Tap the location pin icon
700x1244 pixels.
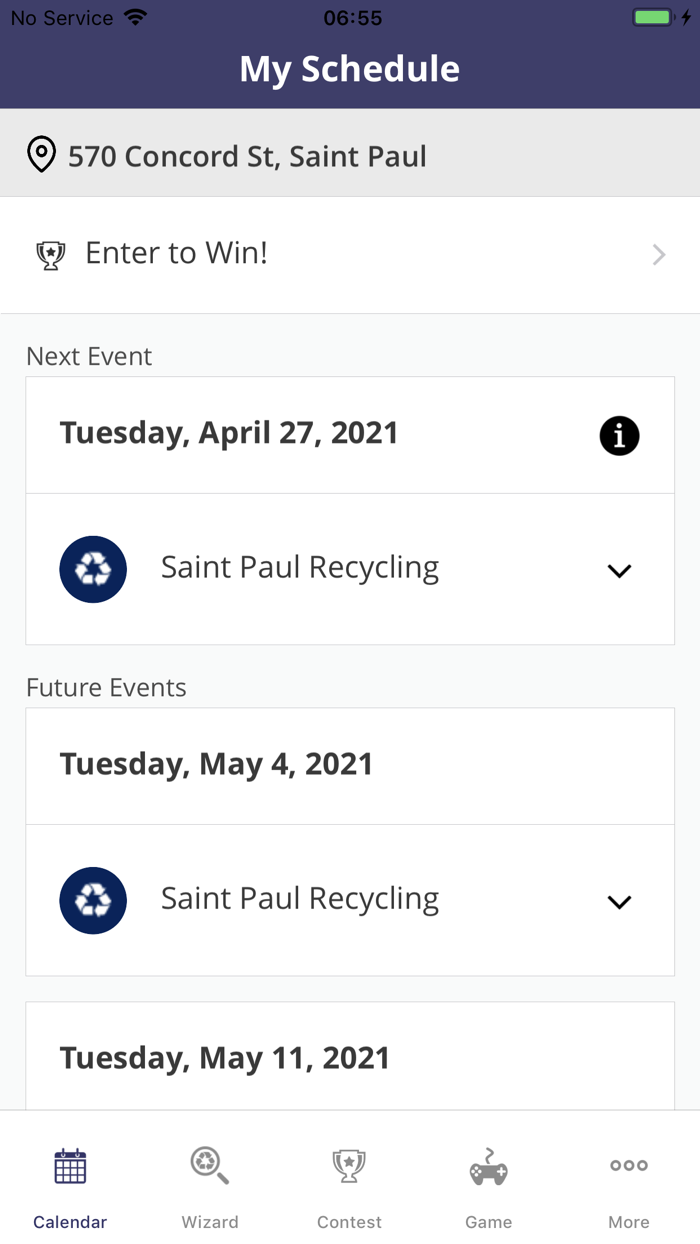click(x=41, y=153)
